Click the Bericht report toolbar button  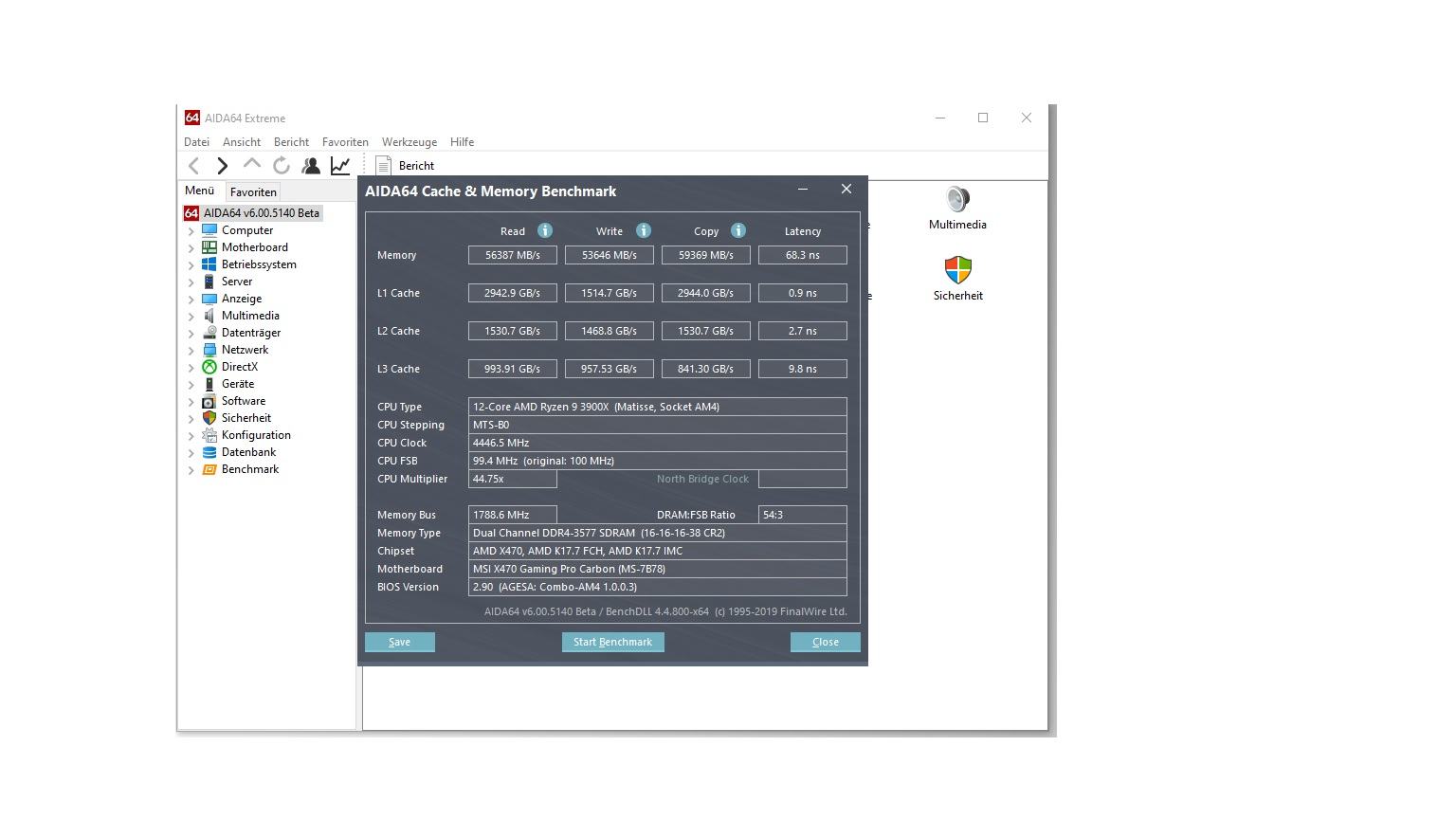[x=406, y=166]
